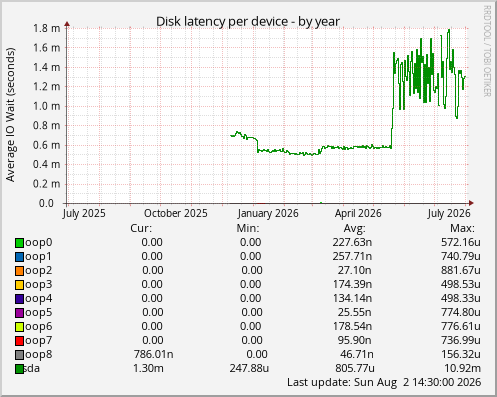Click the oop2 Max value 881.67u
Image resolution: width=497 pixels, height=397 pixels.
pyautogui.click(x=461, y=270)
